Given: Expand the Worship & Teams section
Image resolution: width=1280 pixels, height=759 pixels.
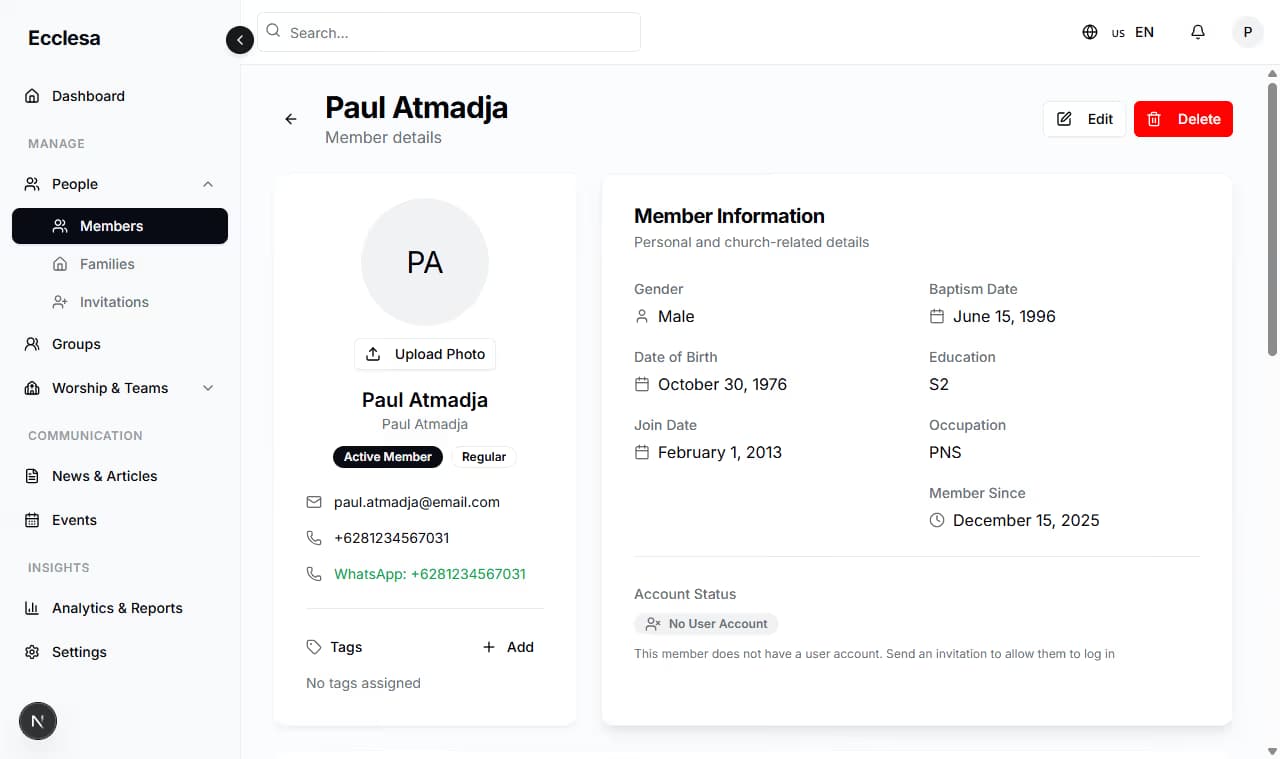Looking at the screenshot, I should point(208,388).
